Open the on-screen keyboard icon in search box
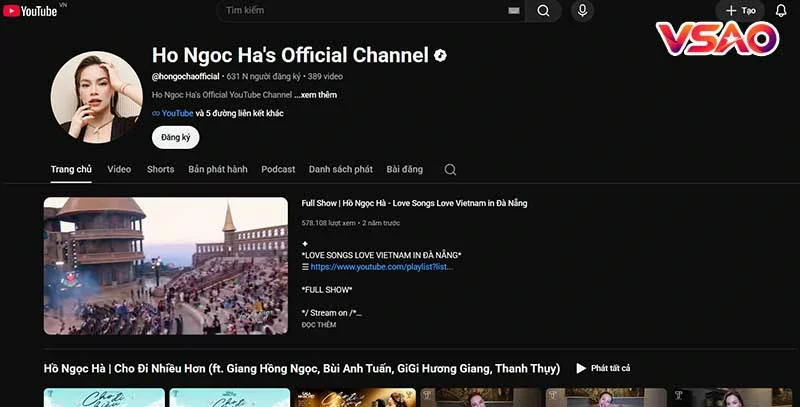Viewport: 800px width, 407px height. point(514,11)
